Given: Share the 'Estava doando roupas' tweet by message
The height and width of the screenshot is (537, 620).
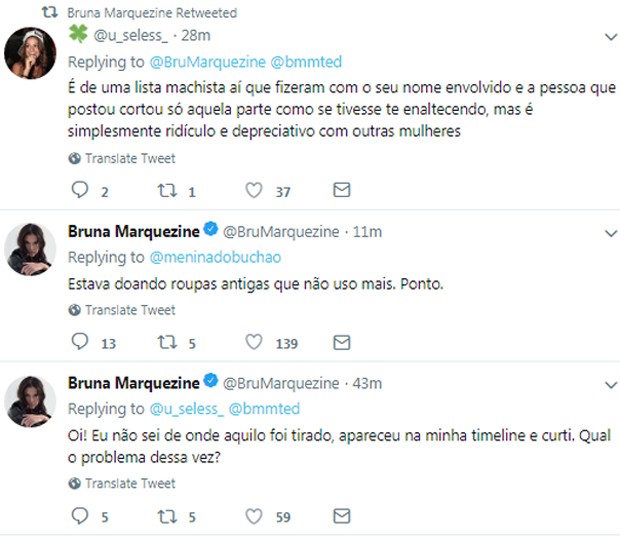Looking at the screenshot, I should (341, 343).
